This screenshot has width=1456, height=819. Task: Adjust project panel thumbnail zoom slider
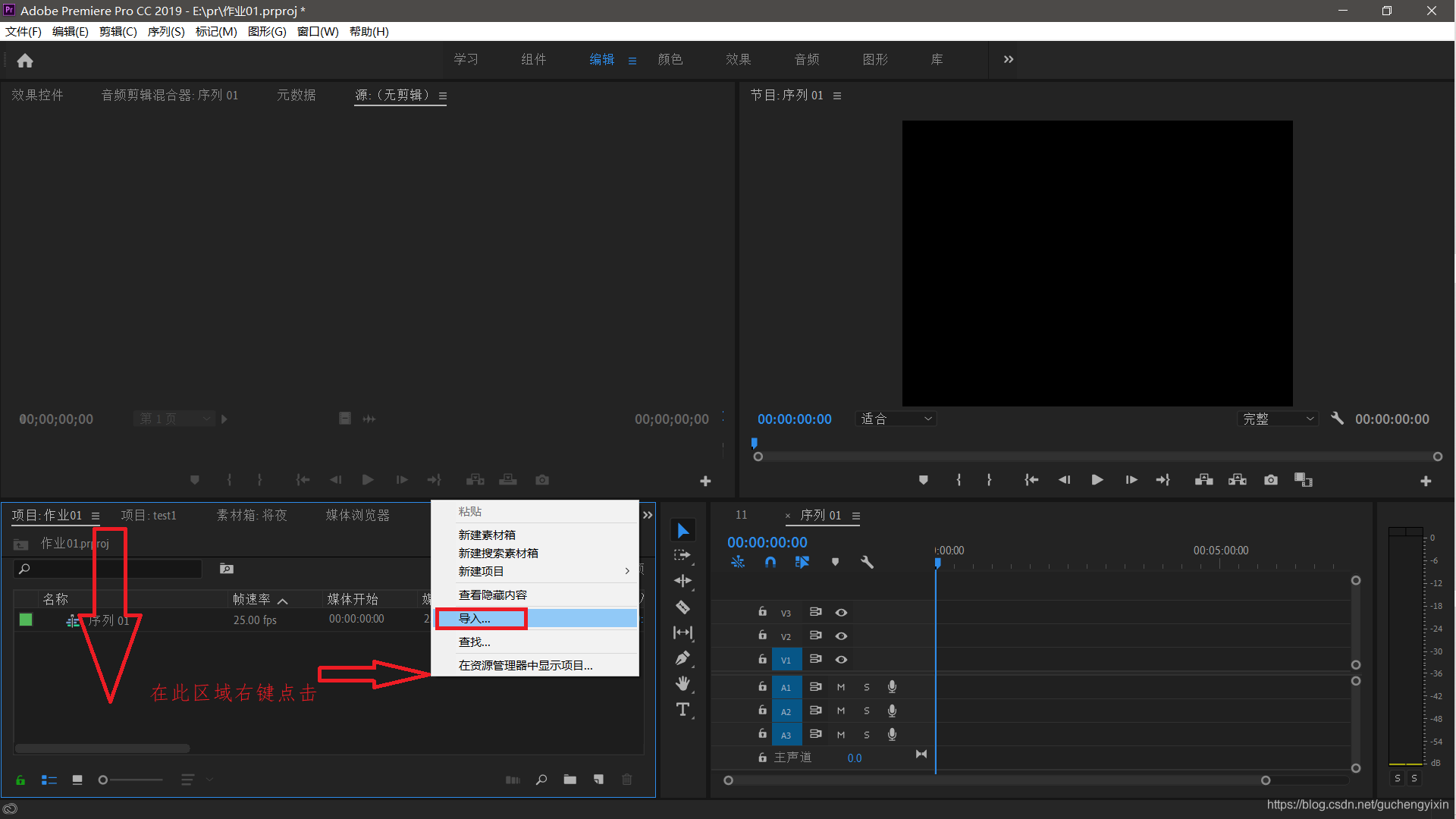click(131, 780)
